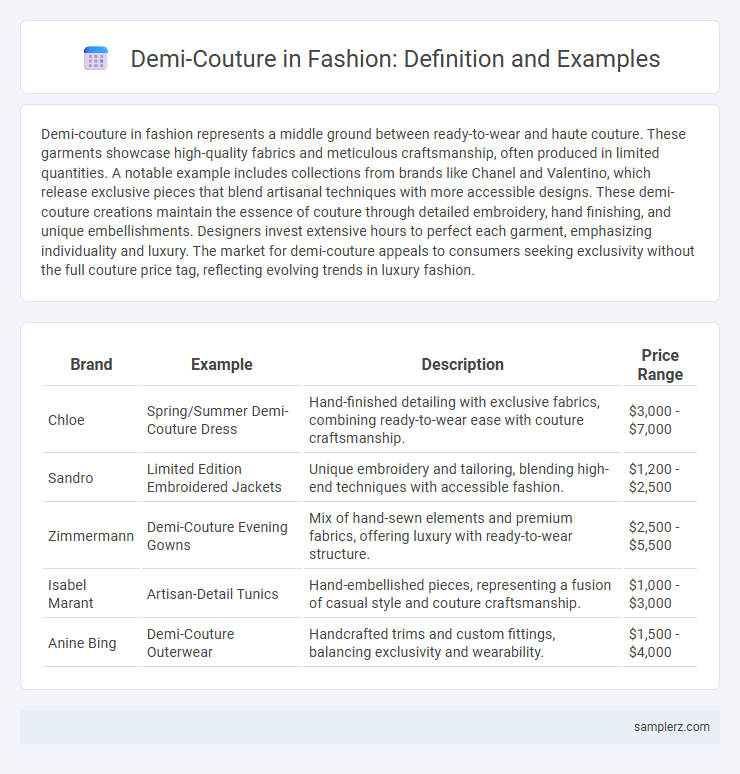
Task: Click the title 'Demi-Couture in Fashion: Definition and Examples'
Action: click(x=395, y=59)
